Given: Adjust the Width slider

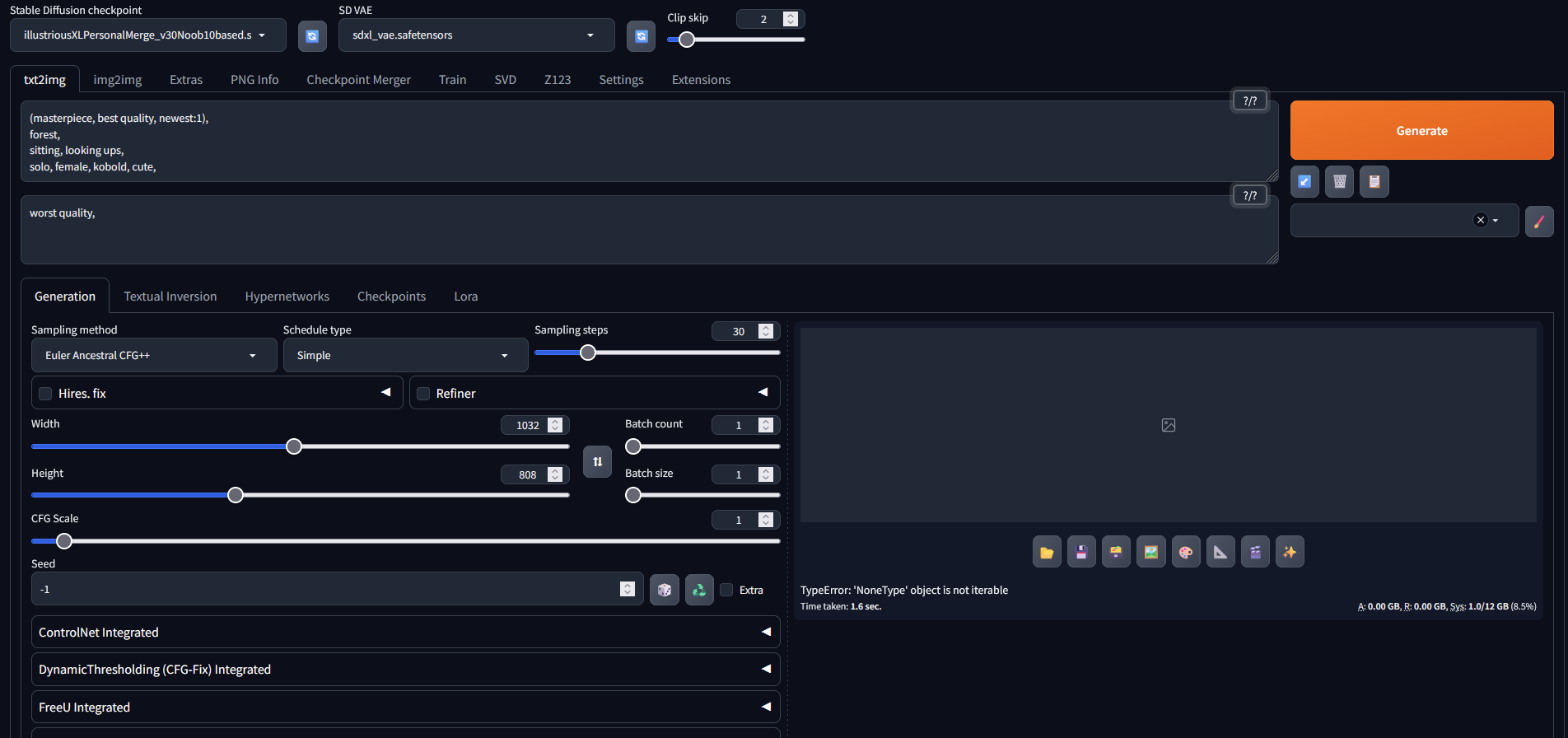Looking at the screenshot, I should 300,446.
